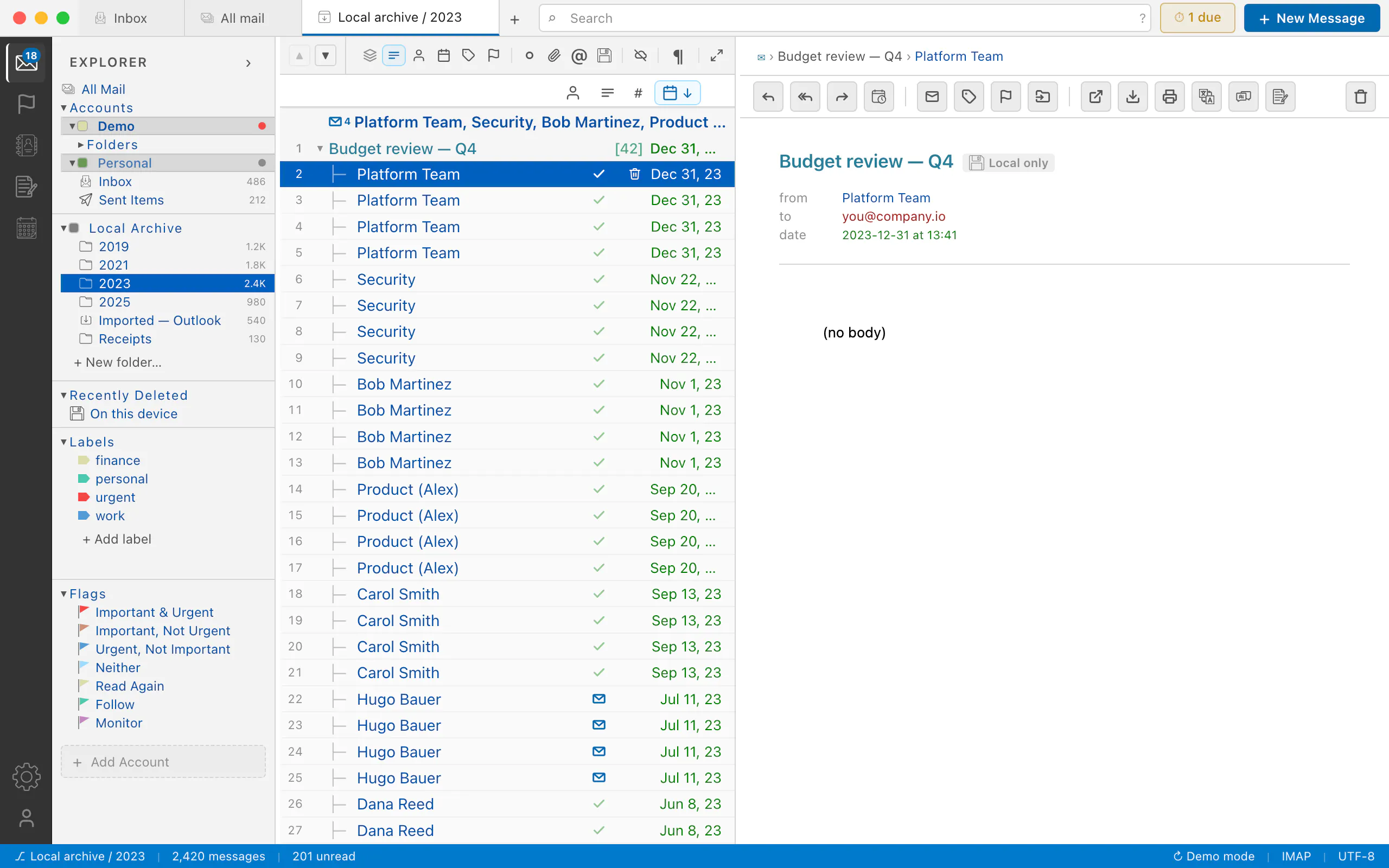1389x868 pixels.
Task: Flag the message in viewer toolbar
Action: click(1005, 97)
